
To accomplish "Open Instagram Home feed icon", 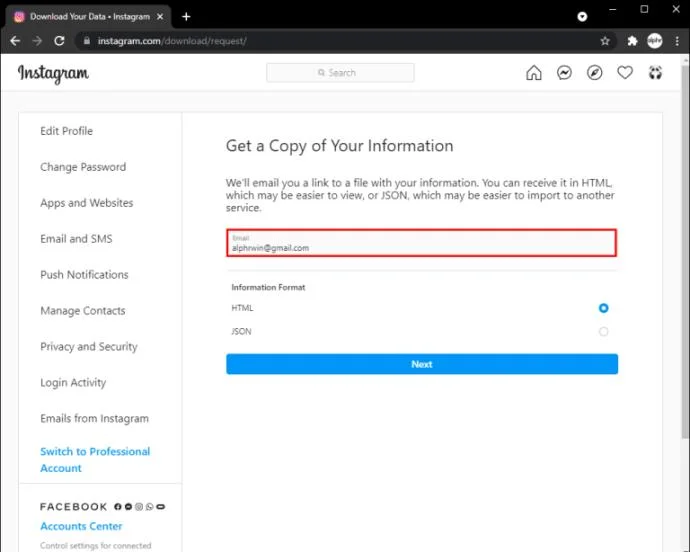I will pyautogui.click(x=534, y=73).
